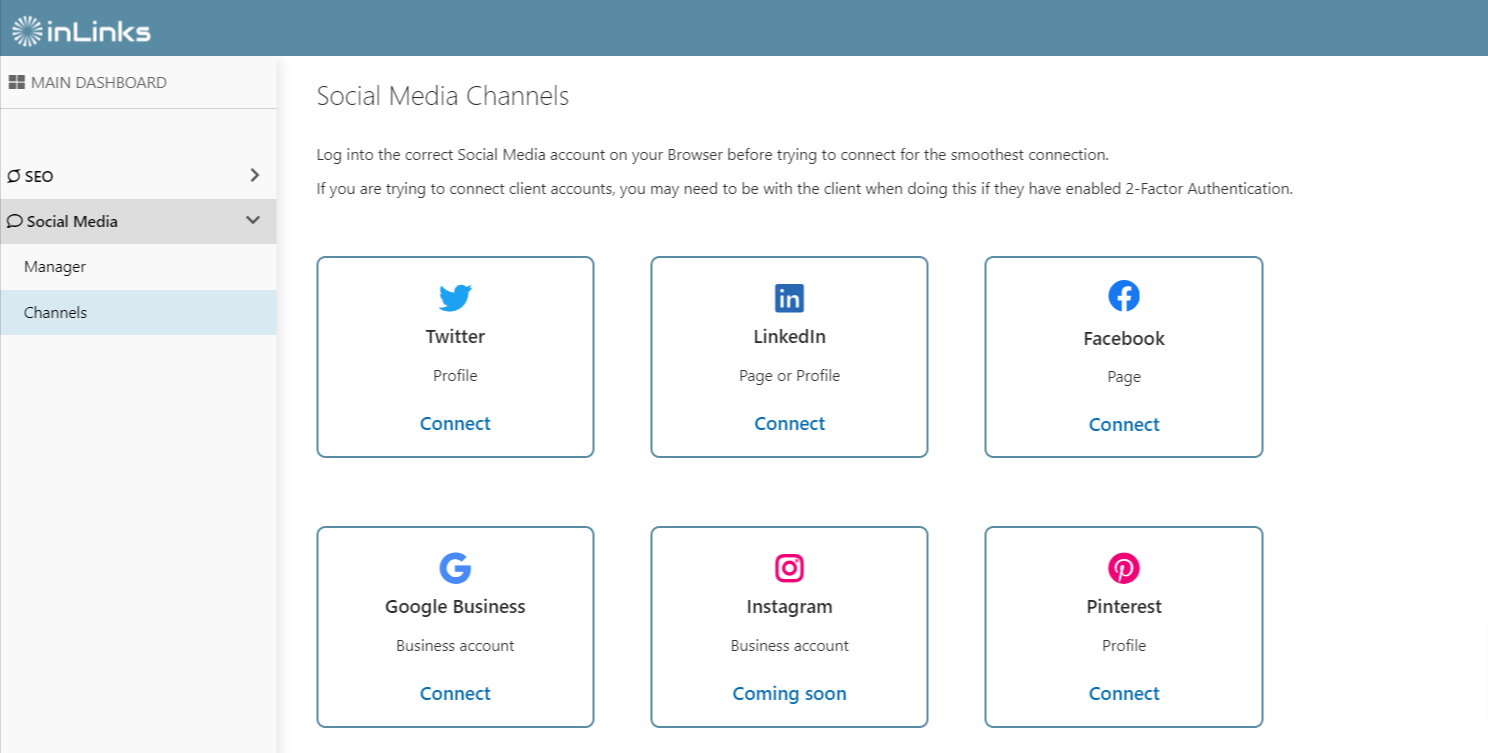Image resolution: width=1488 pixels, height=753 pixels.
Task: Click 'Page' text under Facebook
Action: [x=1124, y=377]
